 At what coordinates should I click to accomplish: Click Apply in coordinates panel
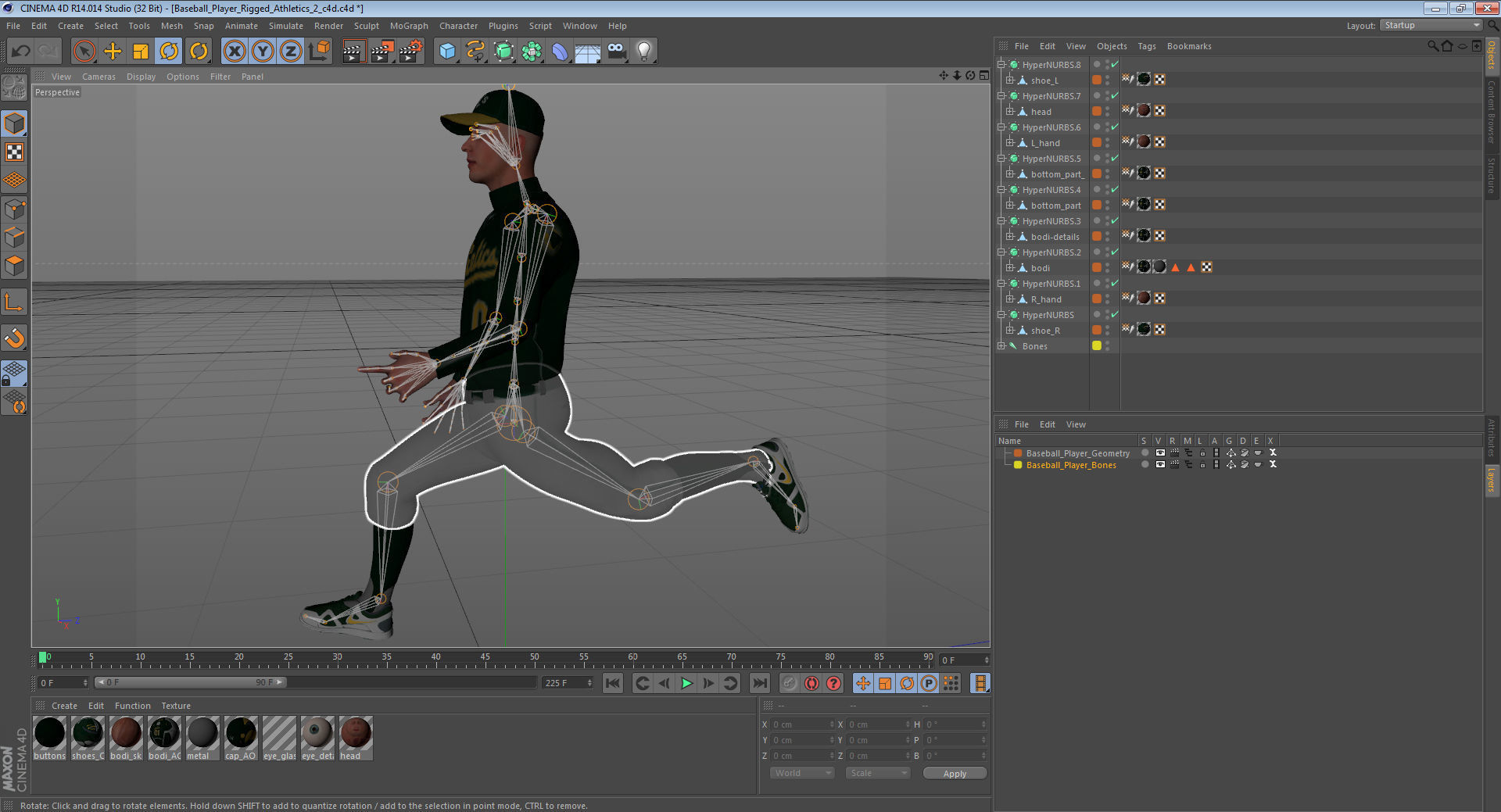click(955, 773)
